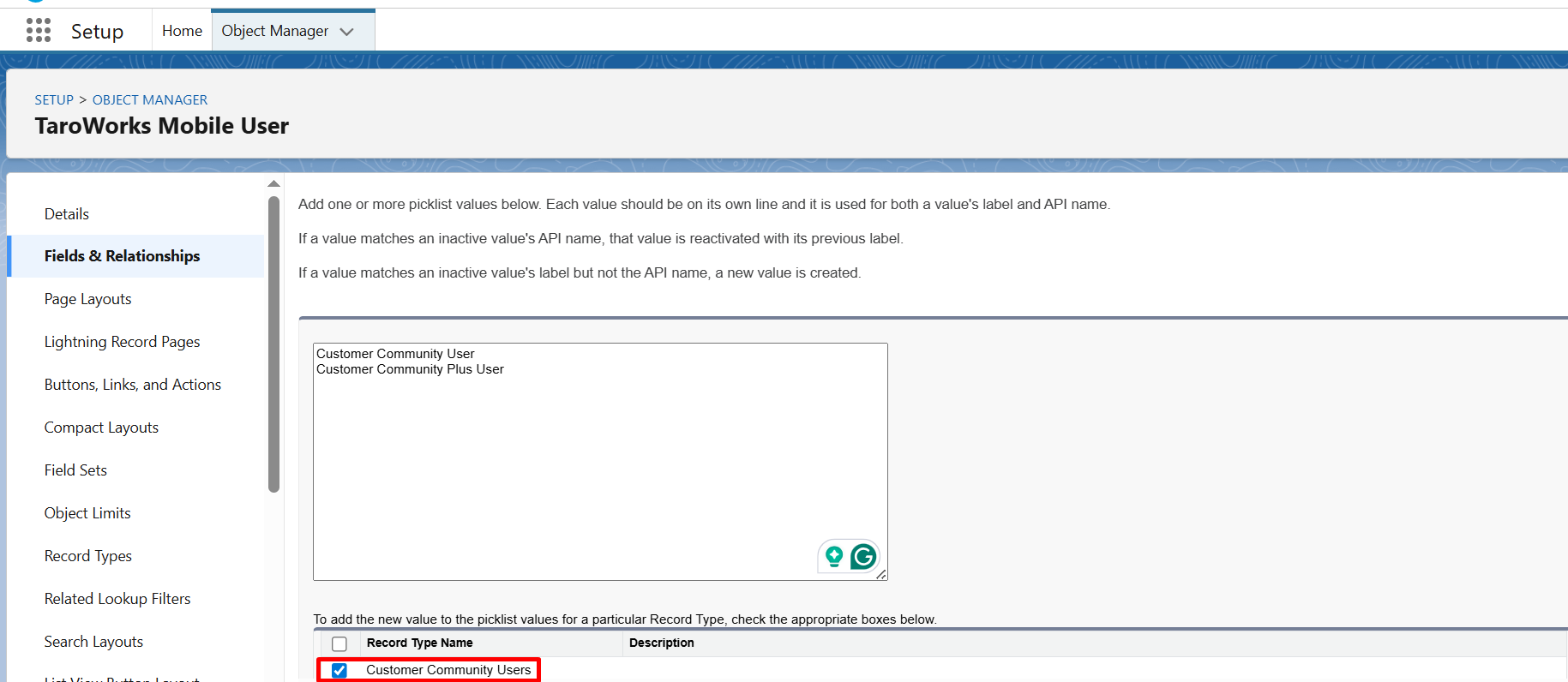
Task: Click inside the picklist values text area
Action: click(x=600, y=462)
